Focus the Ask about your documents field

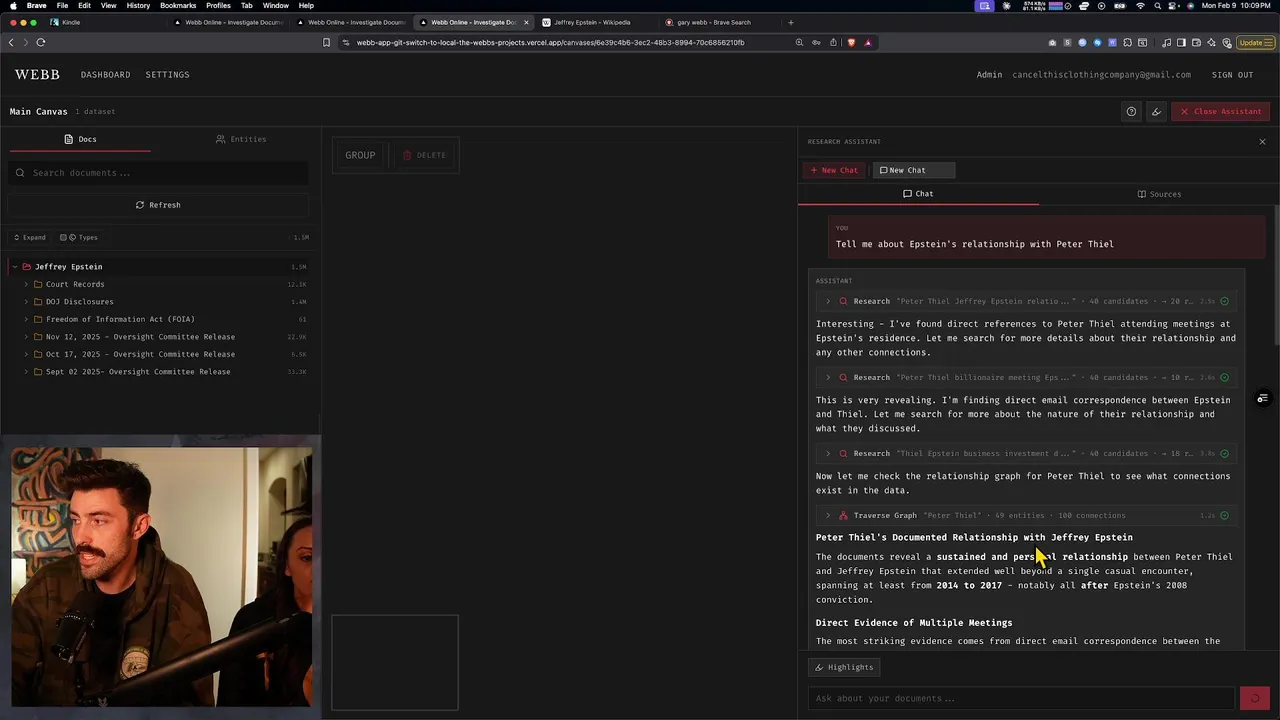(1021, 698)
